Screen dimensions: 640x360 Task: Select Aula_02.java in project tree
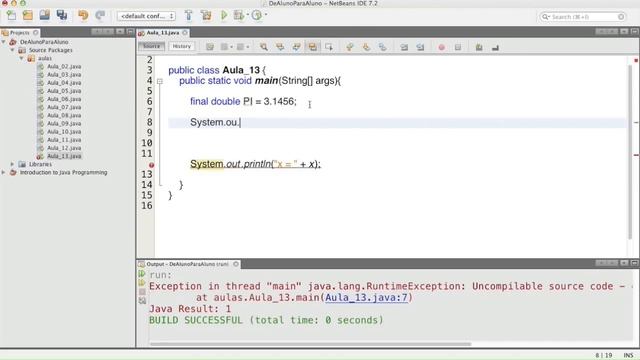pyautogui.click(x=64, y=66)
